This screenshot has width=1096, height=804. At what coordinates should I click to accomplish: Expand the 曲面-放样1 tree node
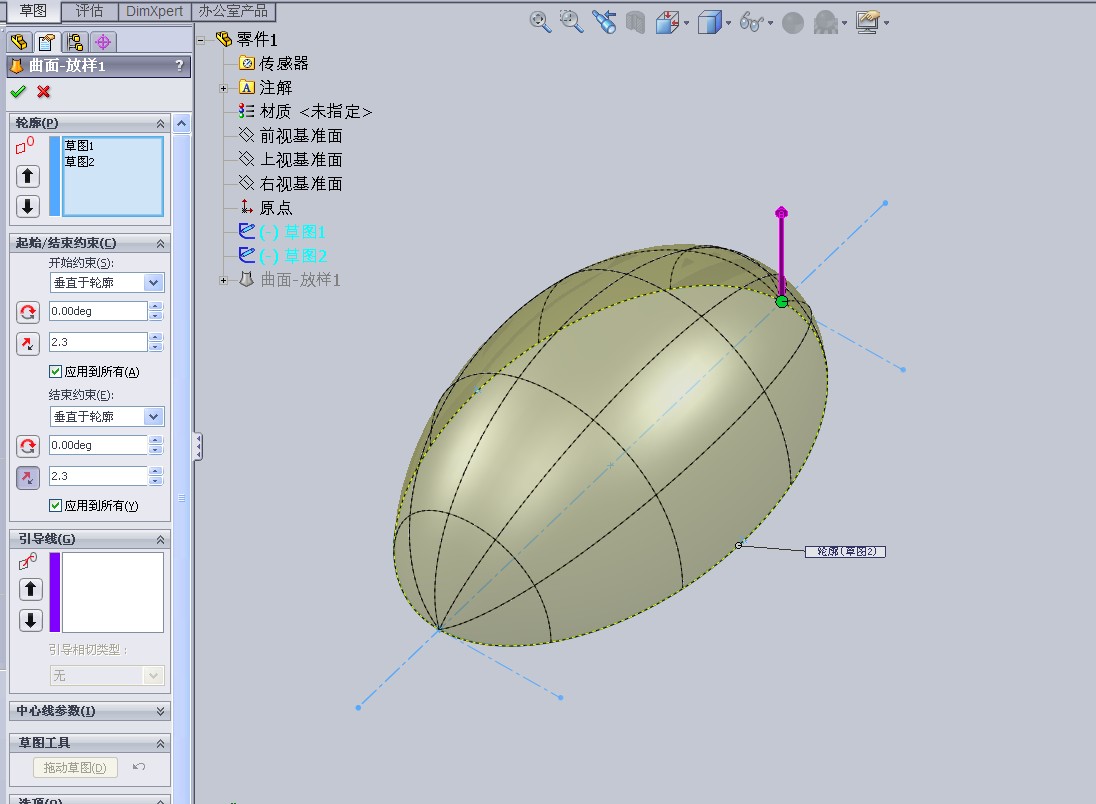(x=223, y=280)
